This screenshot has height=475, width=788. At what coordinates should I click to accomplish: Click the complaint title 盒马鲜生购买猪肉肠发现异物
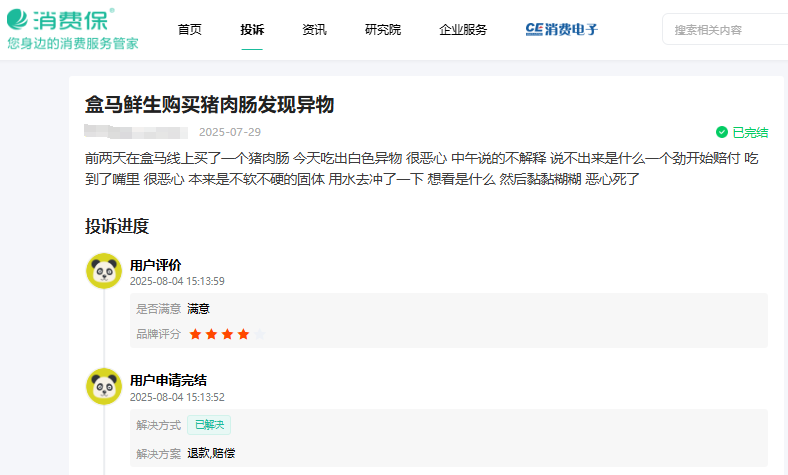(209, 105)
